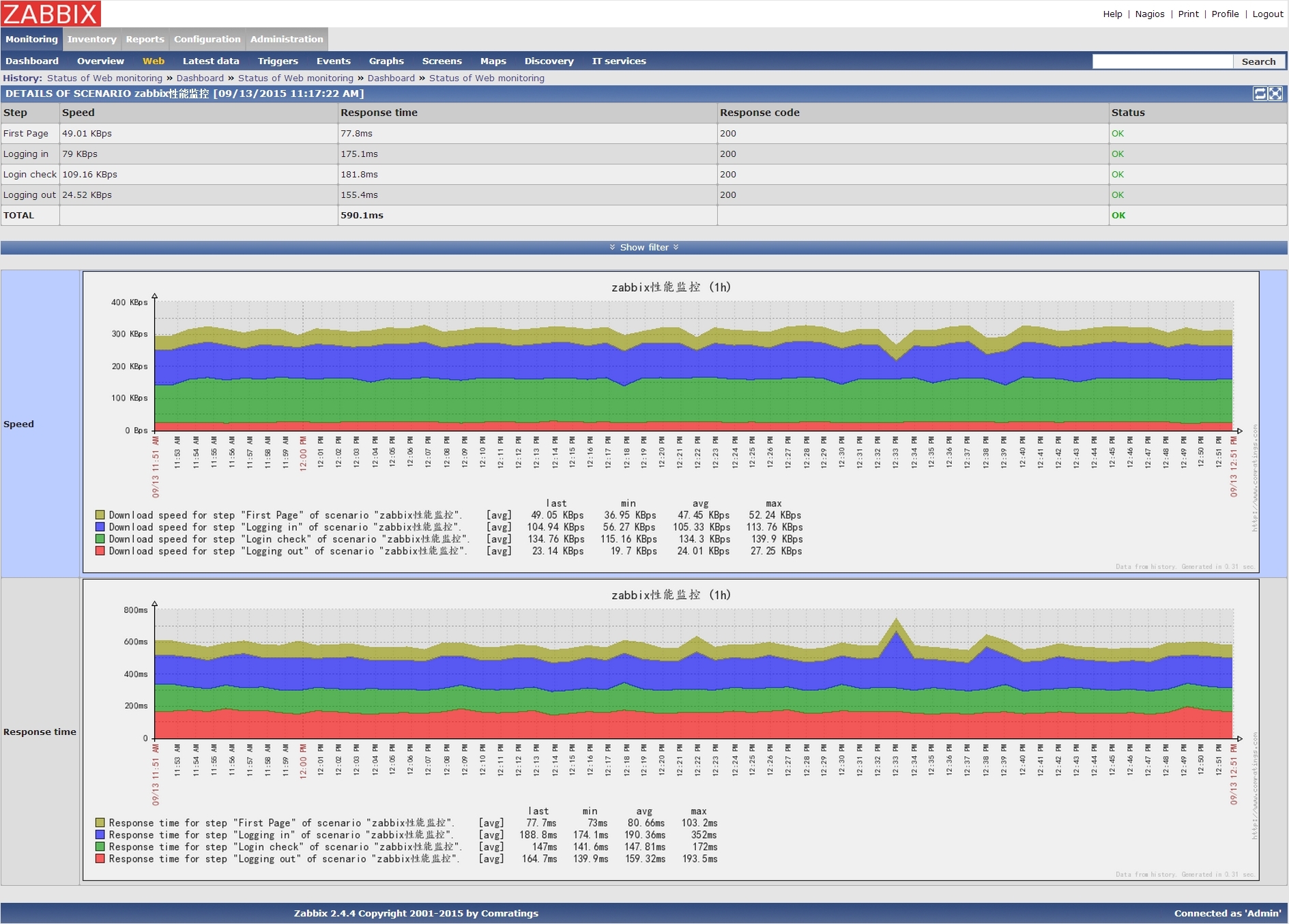
Task: Click the 109.16 KBps speed value
Action: (x=89, y=174)
